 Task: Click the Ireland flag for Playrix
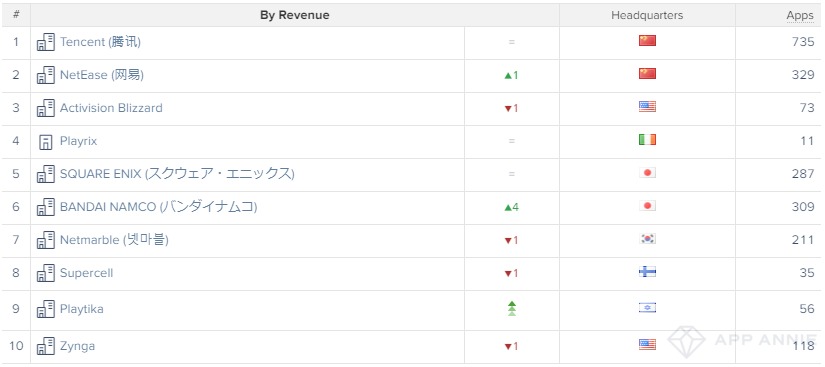click(x=647, y=140)
